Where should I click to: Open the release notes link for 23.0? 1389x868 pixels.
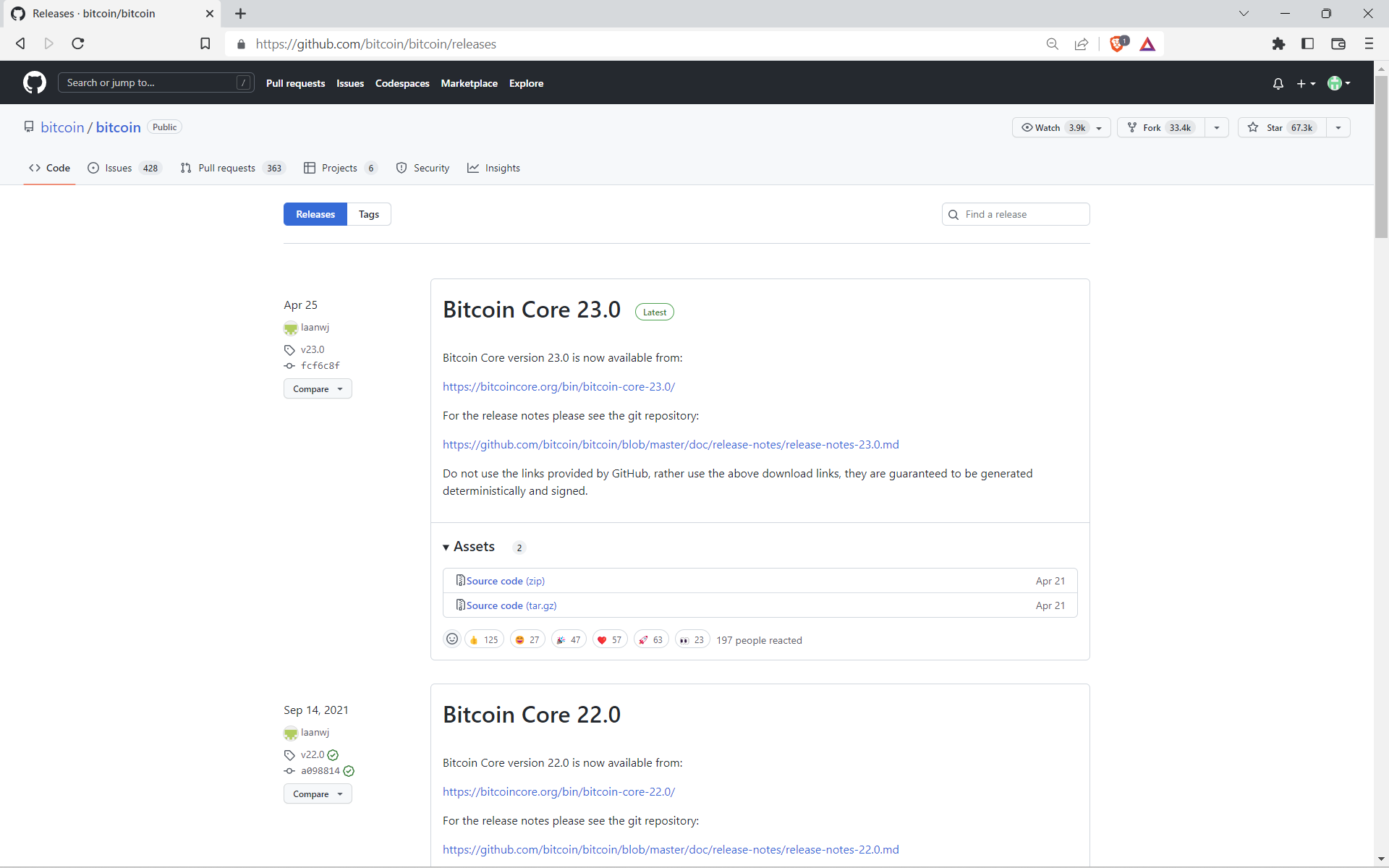pyautogui.click(x=671, y=444)
